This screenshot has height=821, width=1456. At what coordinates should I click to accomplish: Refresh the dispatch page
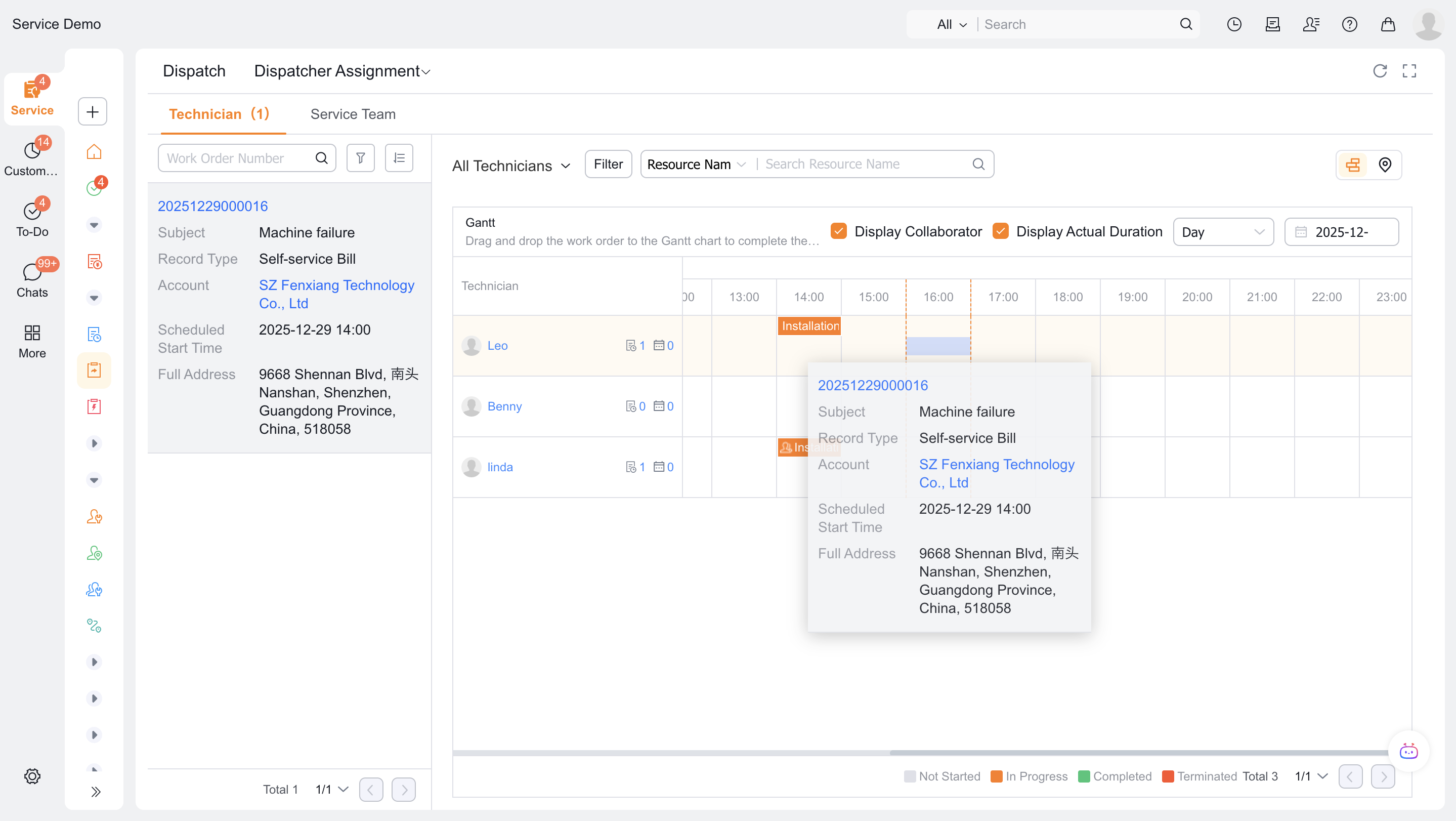click(1380, 71)
